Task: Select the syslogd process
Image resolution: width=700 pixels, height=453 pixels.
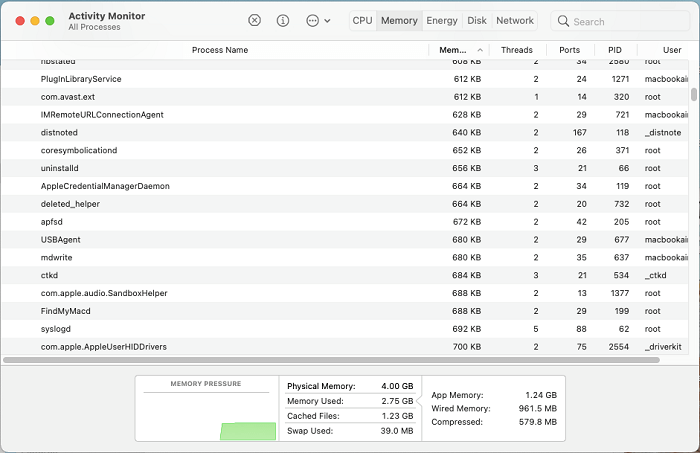Action: pyautogui.click(x=345, y=329)
